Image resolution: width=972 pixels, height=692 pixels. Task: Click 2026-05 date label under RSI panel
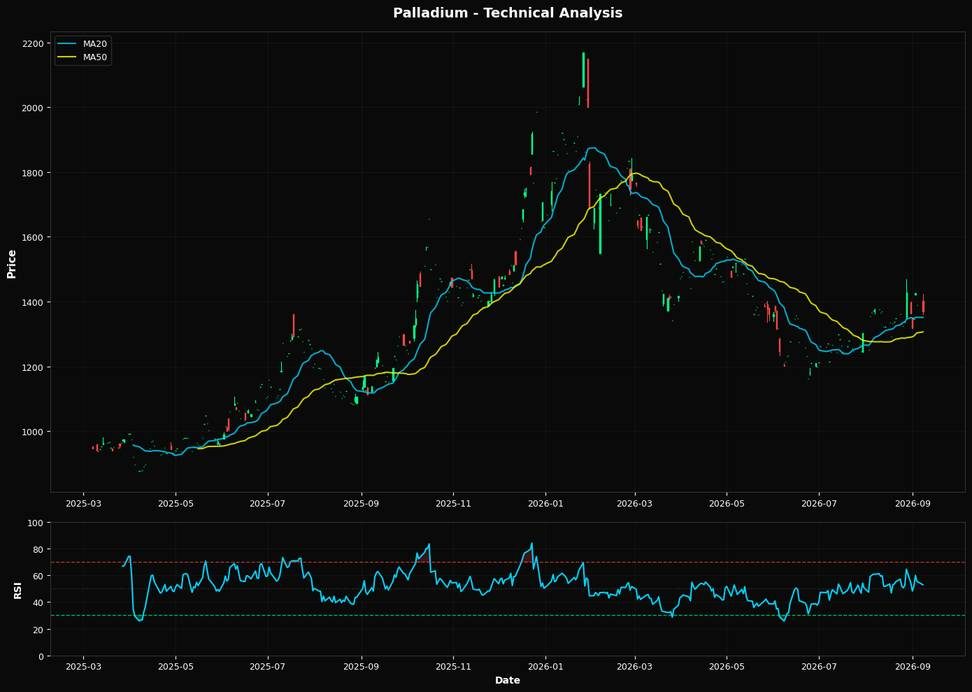(x=727, y=667)
